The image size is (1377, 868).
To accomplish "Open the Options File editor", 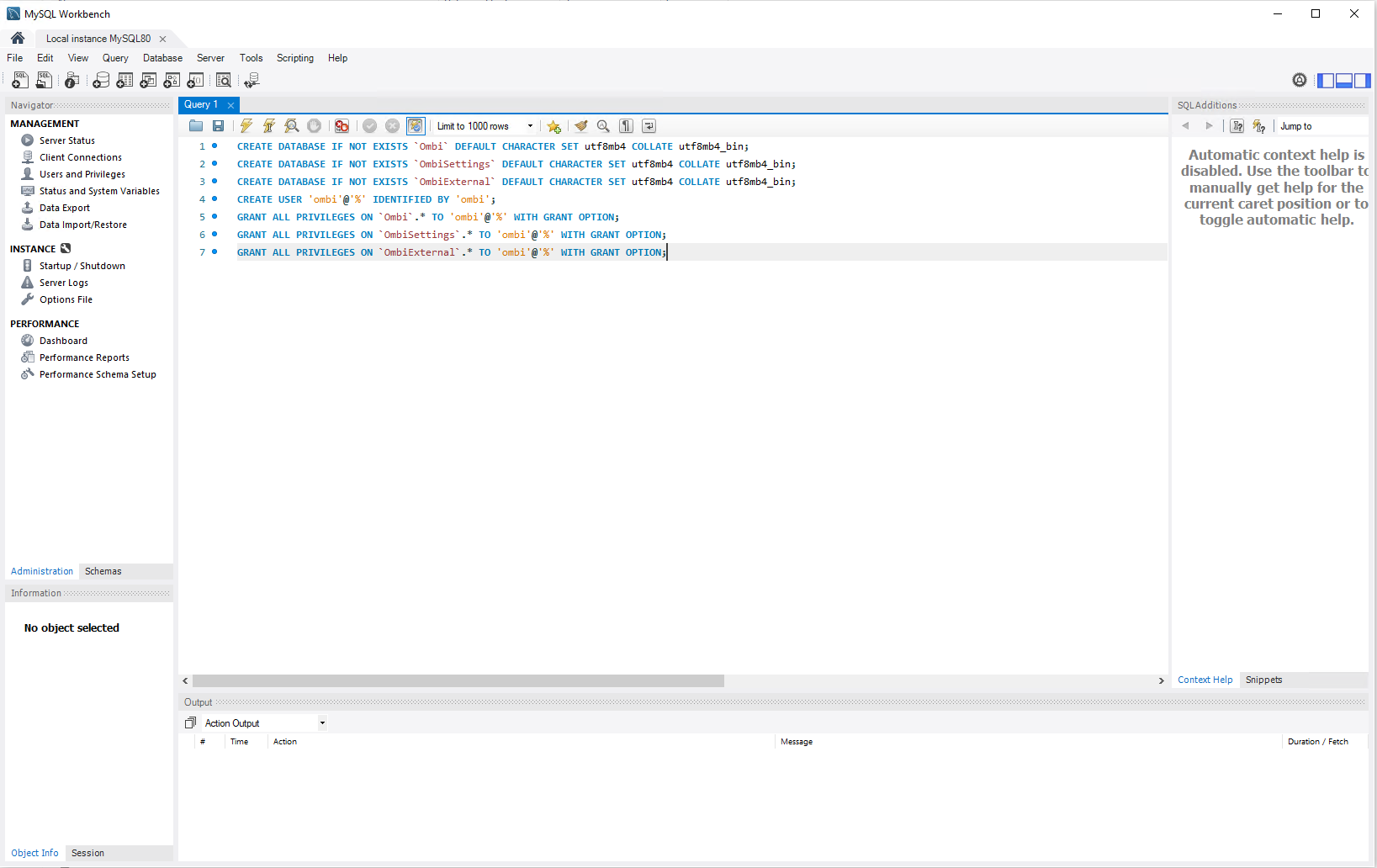I will [x=66, y=299].
